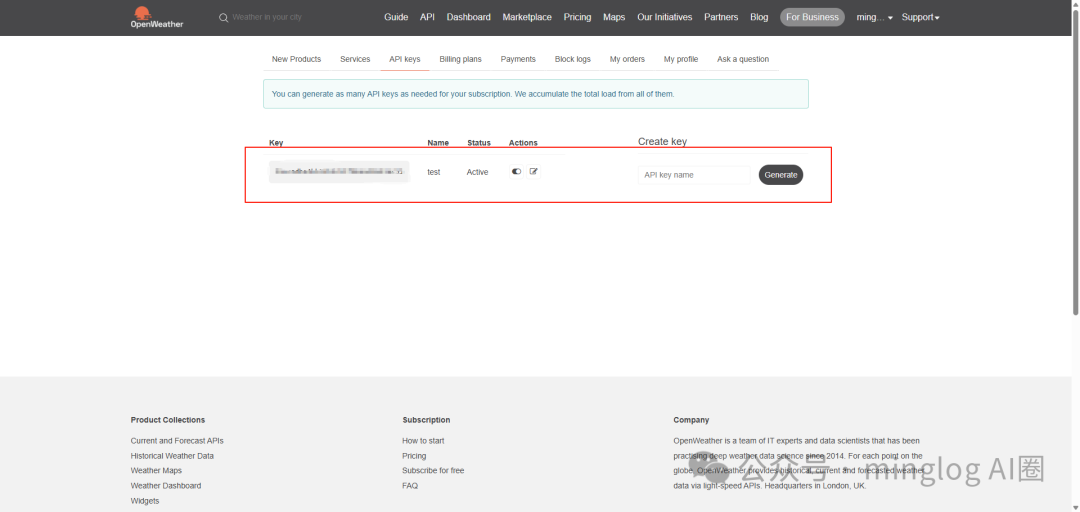Select the API keys tab
Viewport: 1080px width, 512px height.
(x=404, y=59)
